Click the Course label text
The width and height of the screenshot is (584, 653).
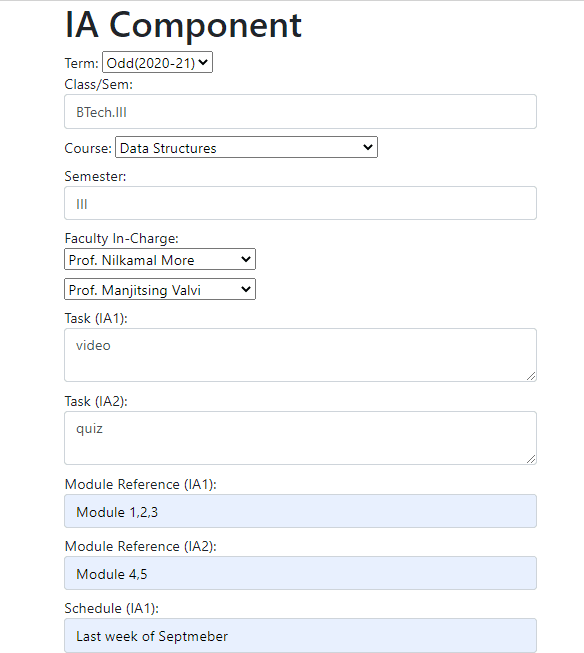point(88,149)
